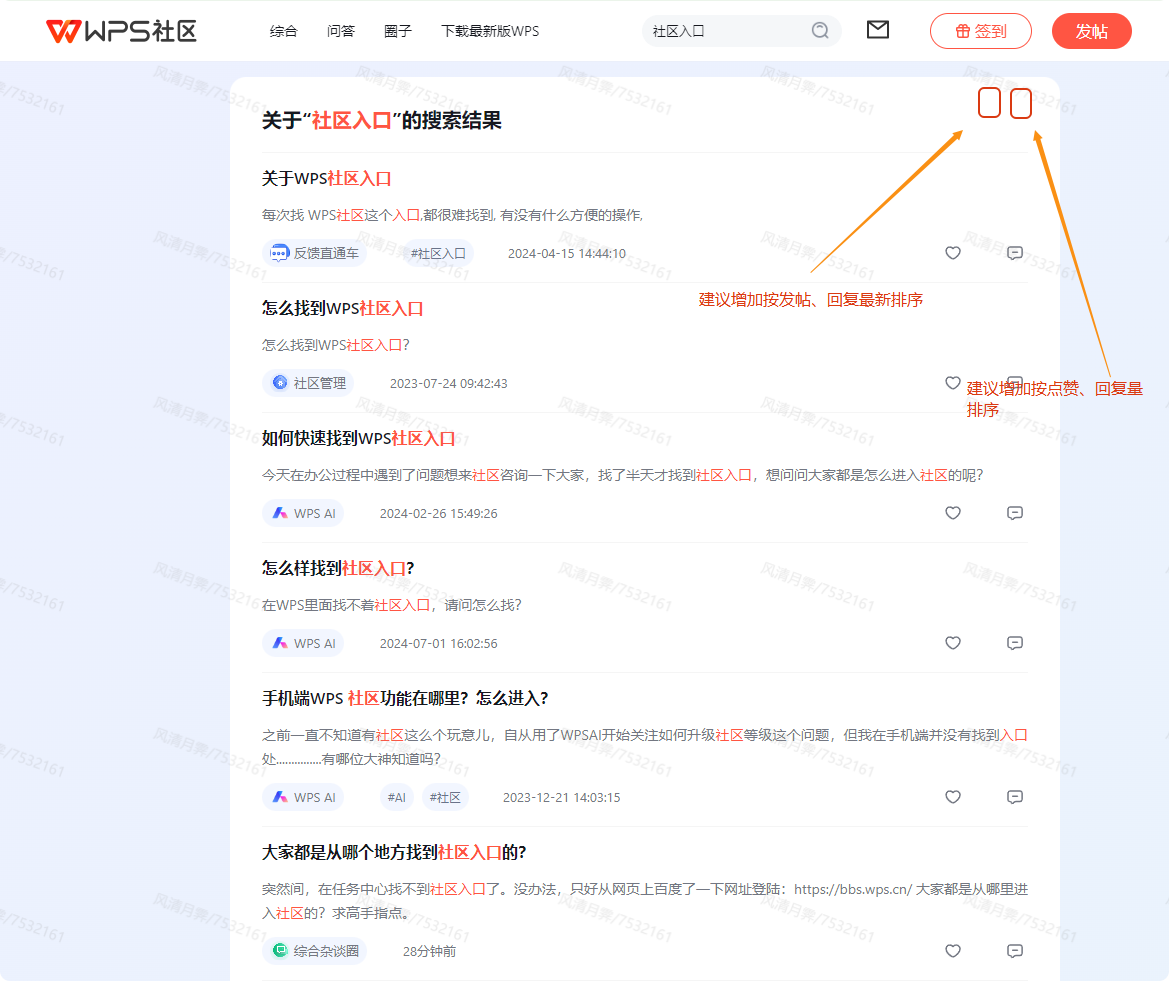Open the 综合杂谈圈 circle tag
This screenshot has width=1169, height=981.
click(315, 951)
